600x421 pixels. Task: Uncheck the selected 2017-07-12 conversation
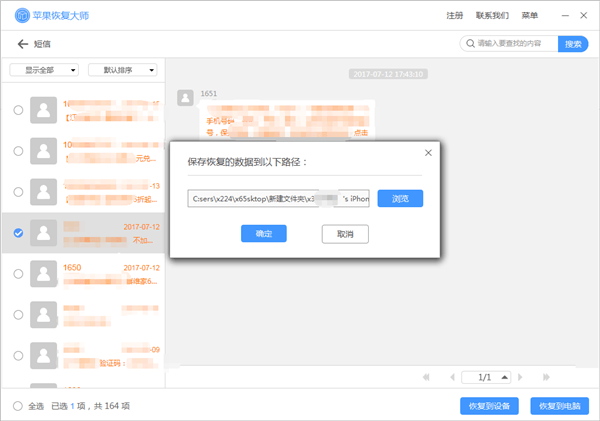[x=19, y=233]
